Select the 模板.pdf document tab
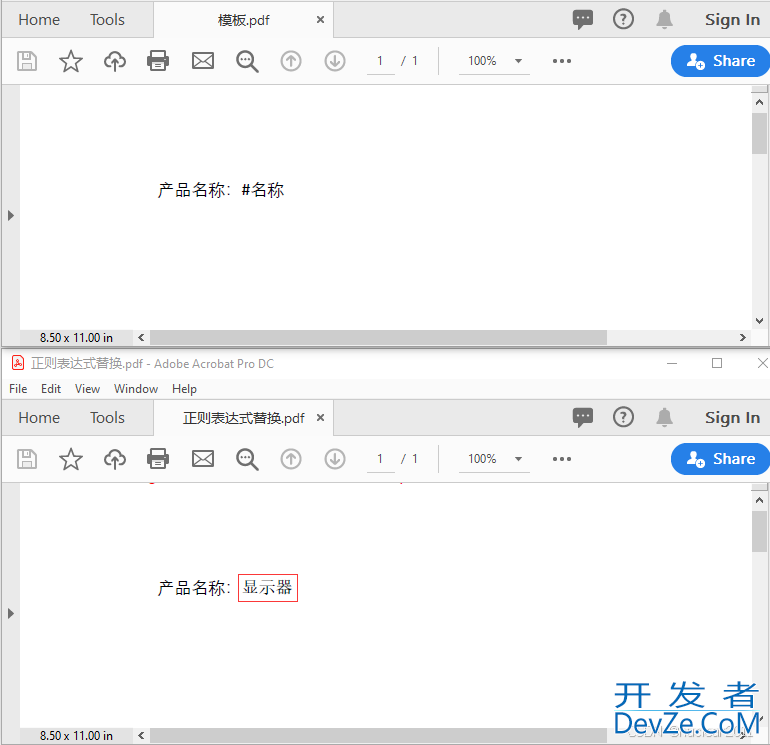 (x=244, y=20)
